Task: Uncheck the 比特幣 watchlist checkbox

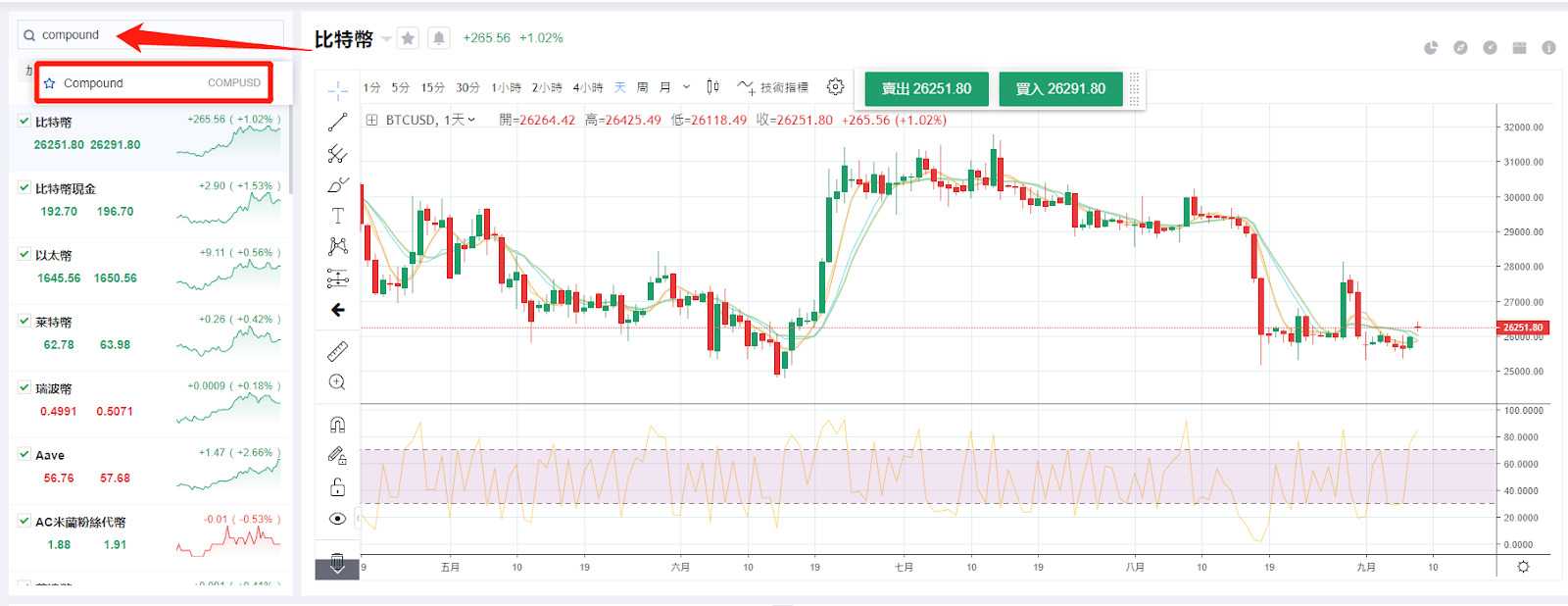Action: (x=24, y=121)
